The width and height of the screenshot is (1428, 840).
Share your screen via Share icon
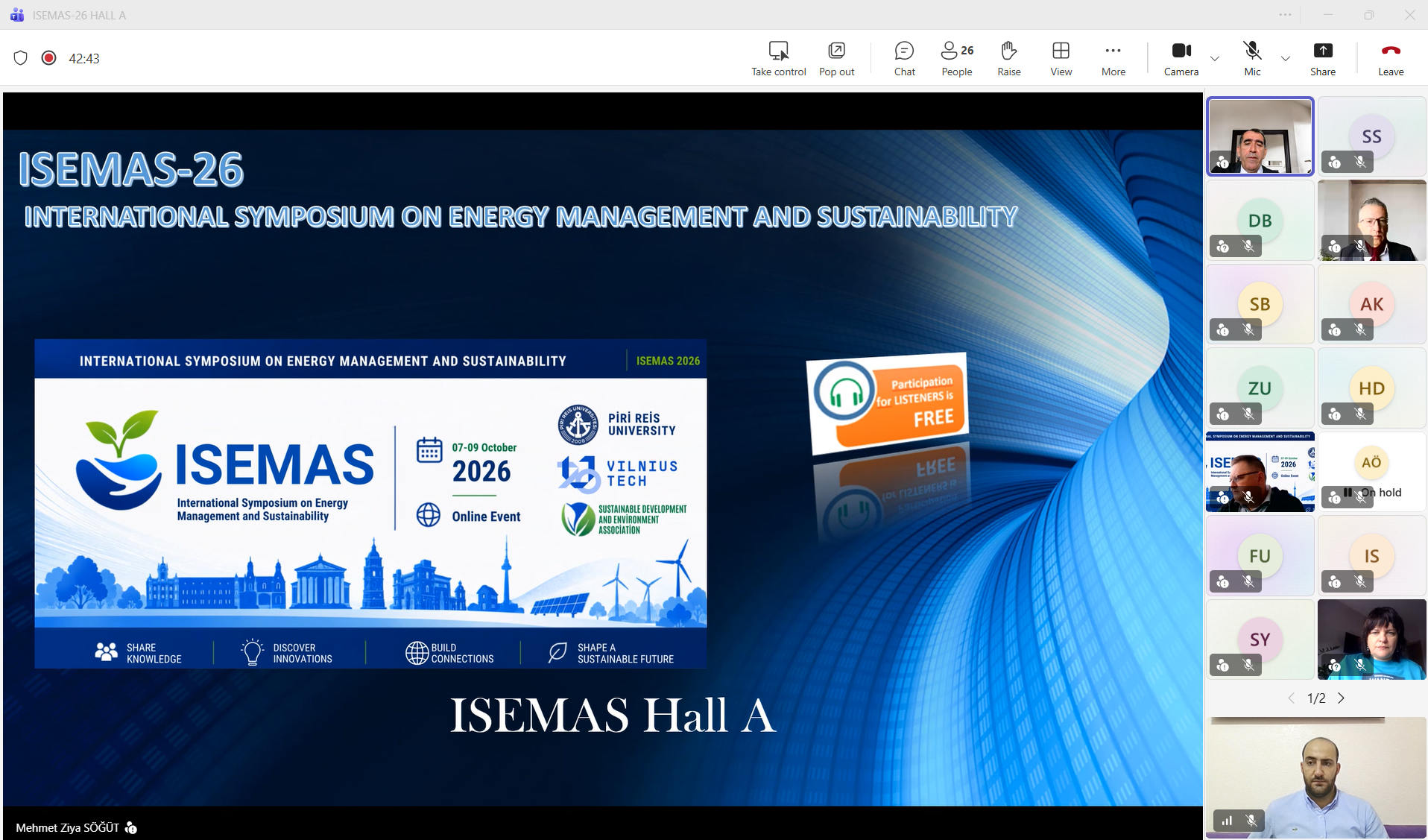click(x=1323, y=58)
